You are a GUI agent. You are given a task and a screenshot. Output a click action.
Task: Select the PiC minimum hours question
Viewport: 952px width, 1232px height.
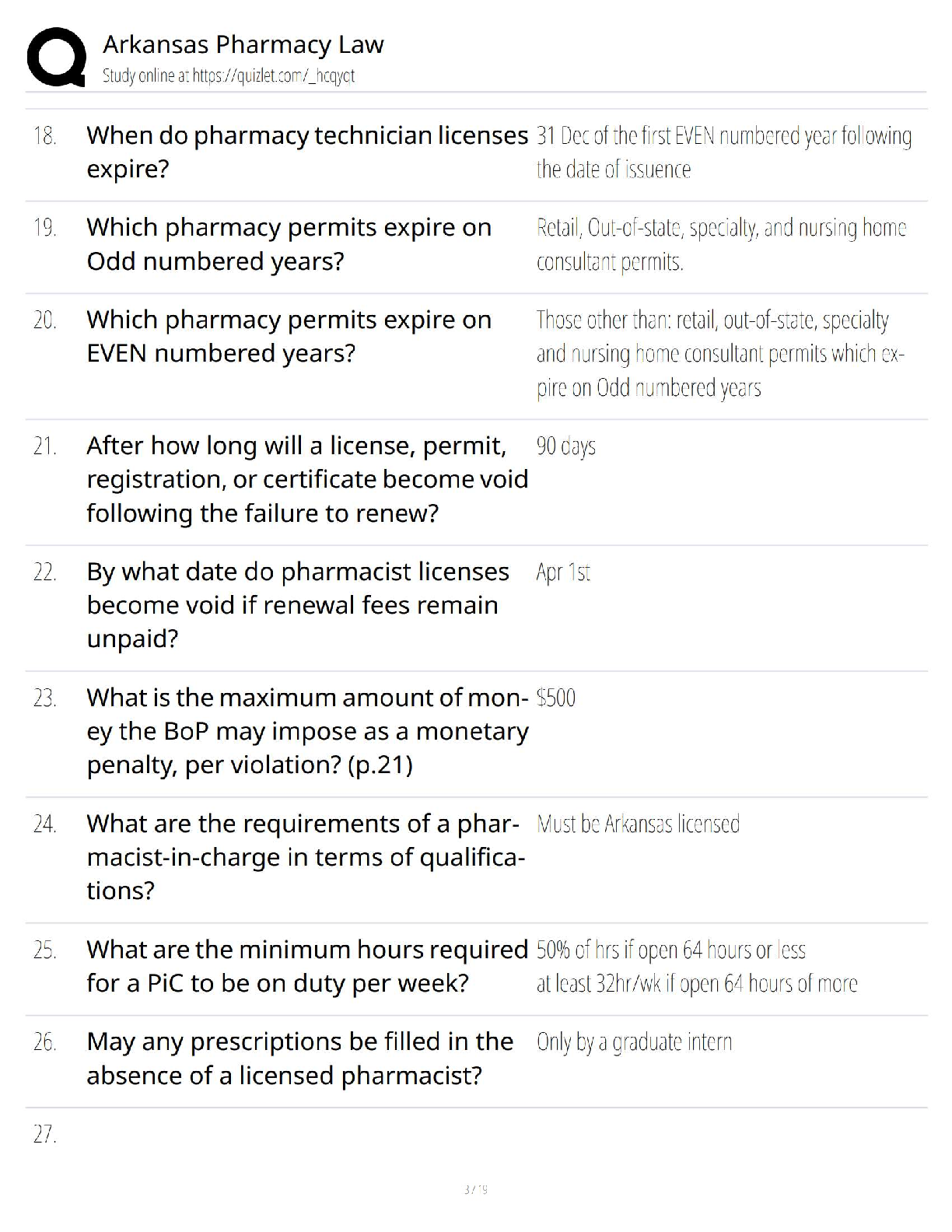click(x=307, y=966)
